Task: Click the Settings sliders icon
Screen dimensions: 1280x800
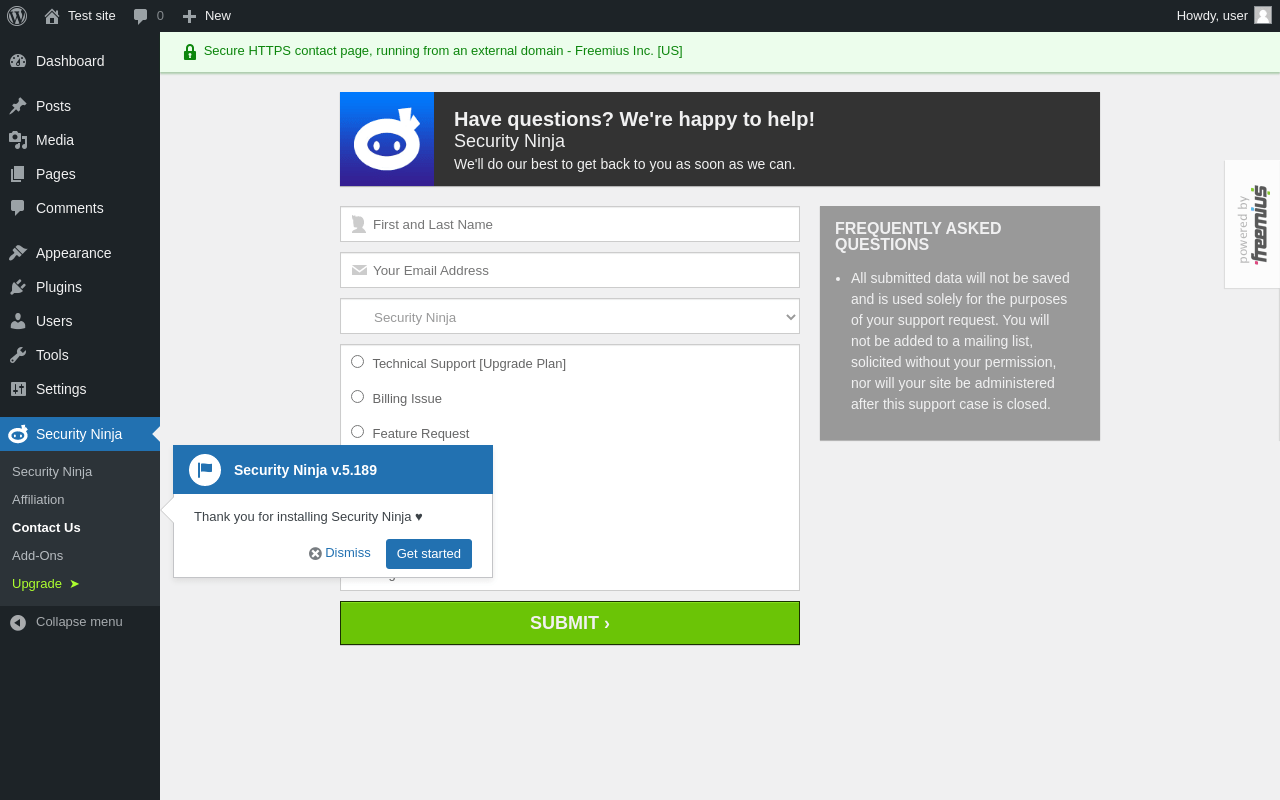Action: pyautogui.click(x=18, y=389)
